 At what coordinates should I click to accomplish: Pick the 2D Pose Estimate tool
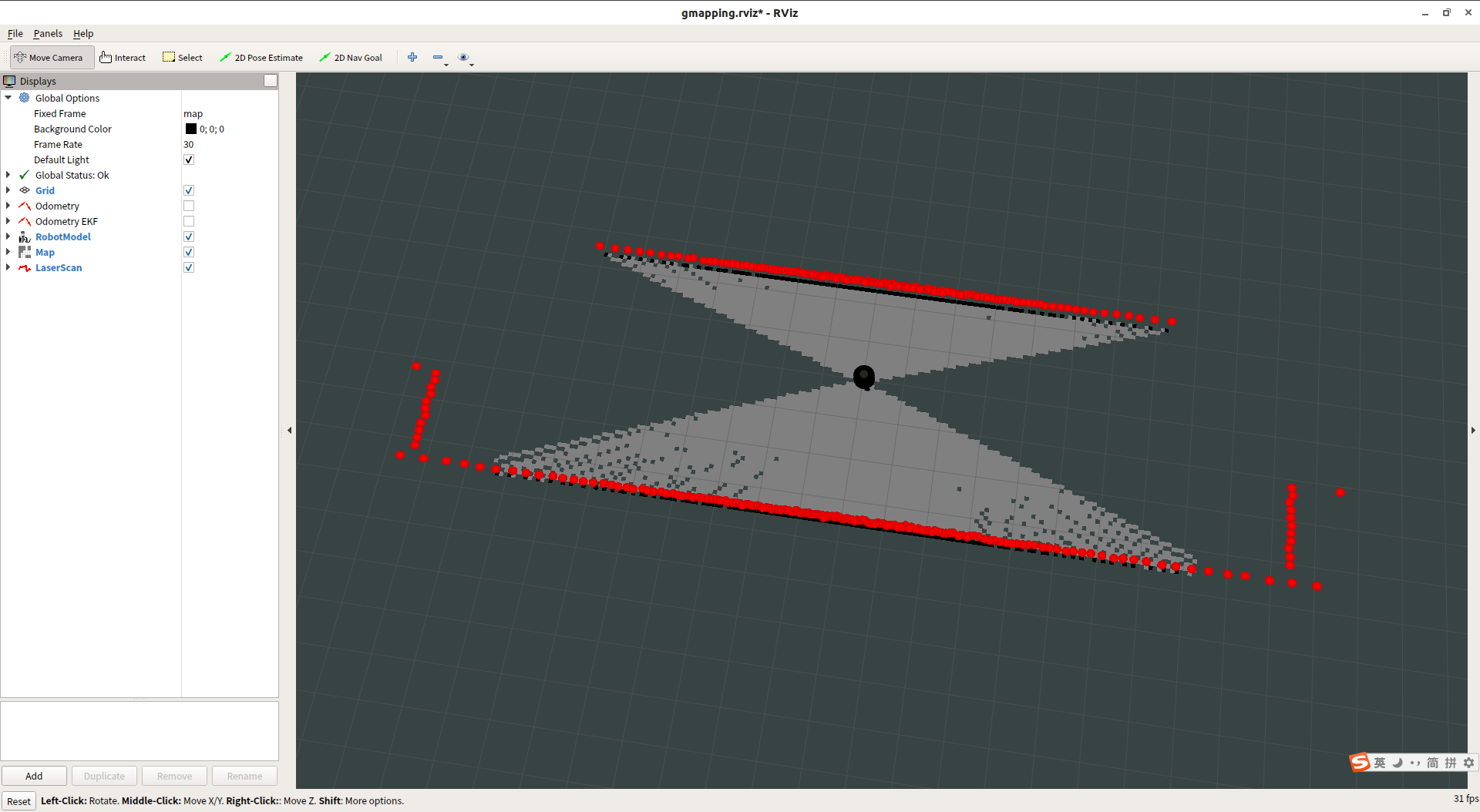[261, 58]
